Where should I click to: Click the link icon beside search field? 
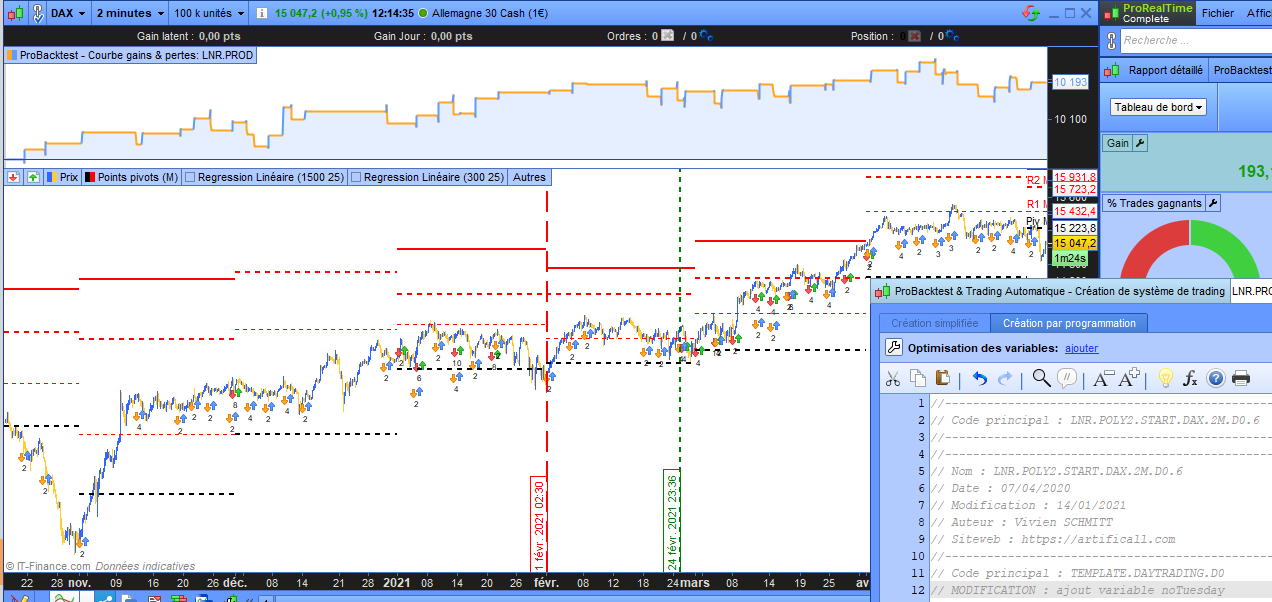click(x=1111, y=39)
